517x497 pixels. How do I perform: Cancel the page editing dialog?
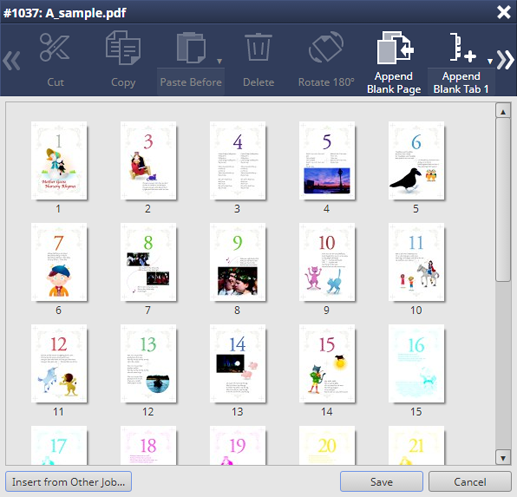[x=470, y=482]
